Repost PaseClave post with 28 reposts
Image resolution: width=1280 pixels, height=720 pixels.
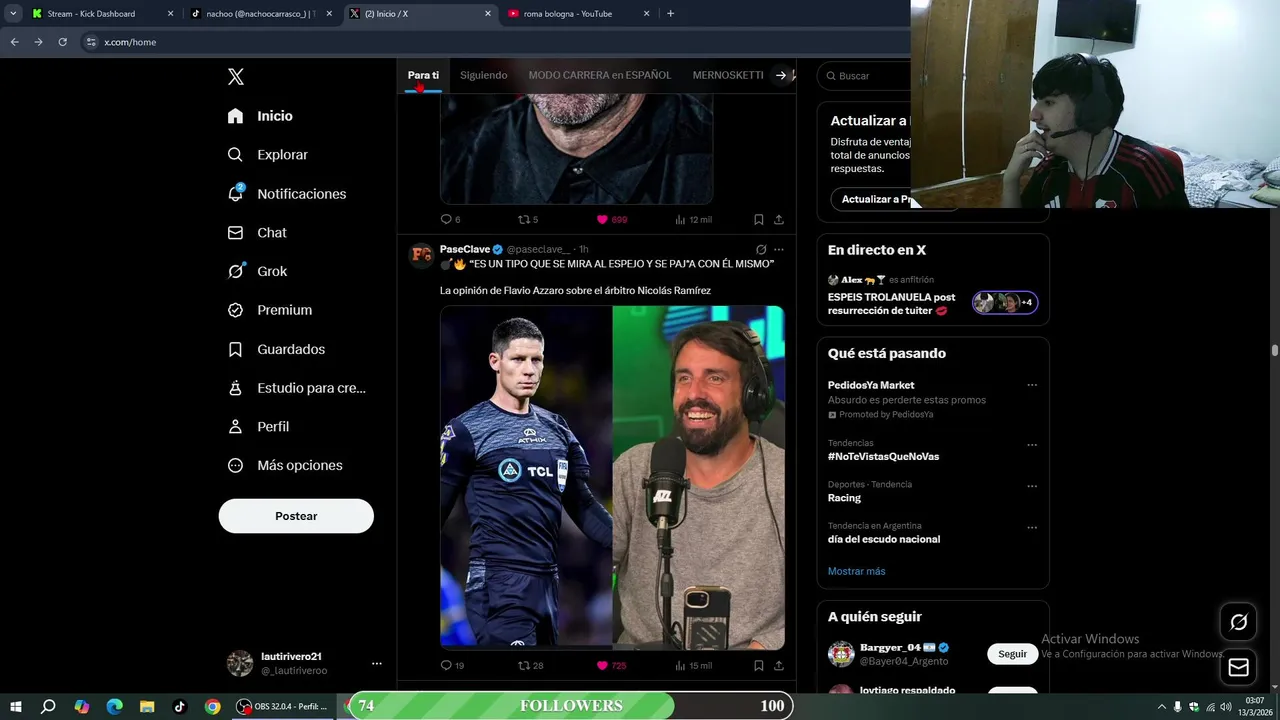(x=531, y=665)
